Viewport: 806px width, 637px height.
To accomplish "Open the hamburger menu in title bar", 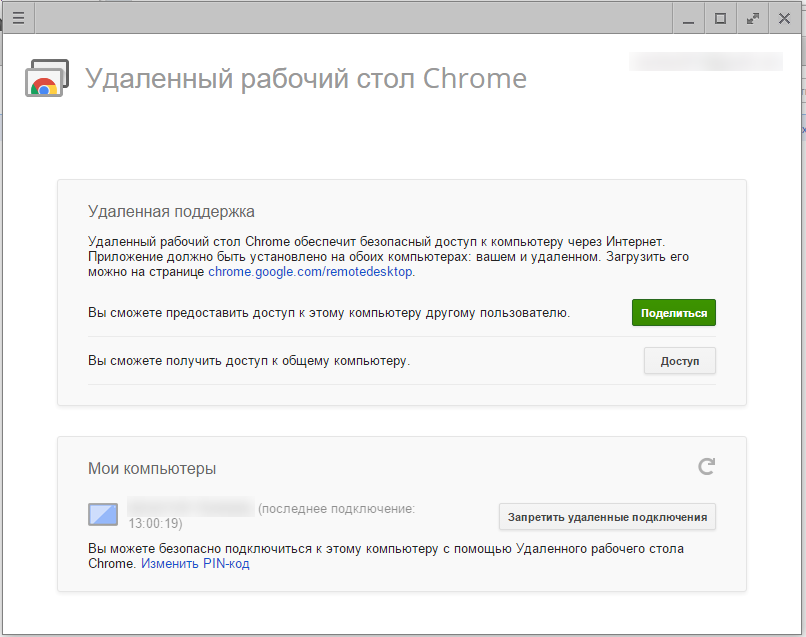I will pos(19,18).
